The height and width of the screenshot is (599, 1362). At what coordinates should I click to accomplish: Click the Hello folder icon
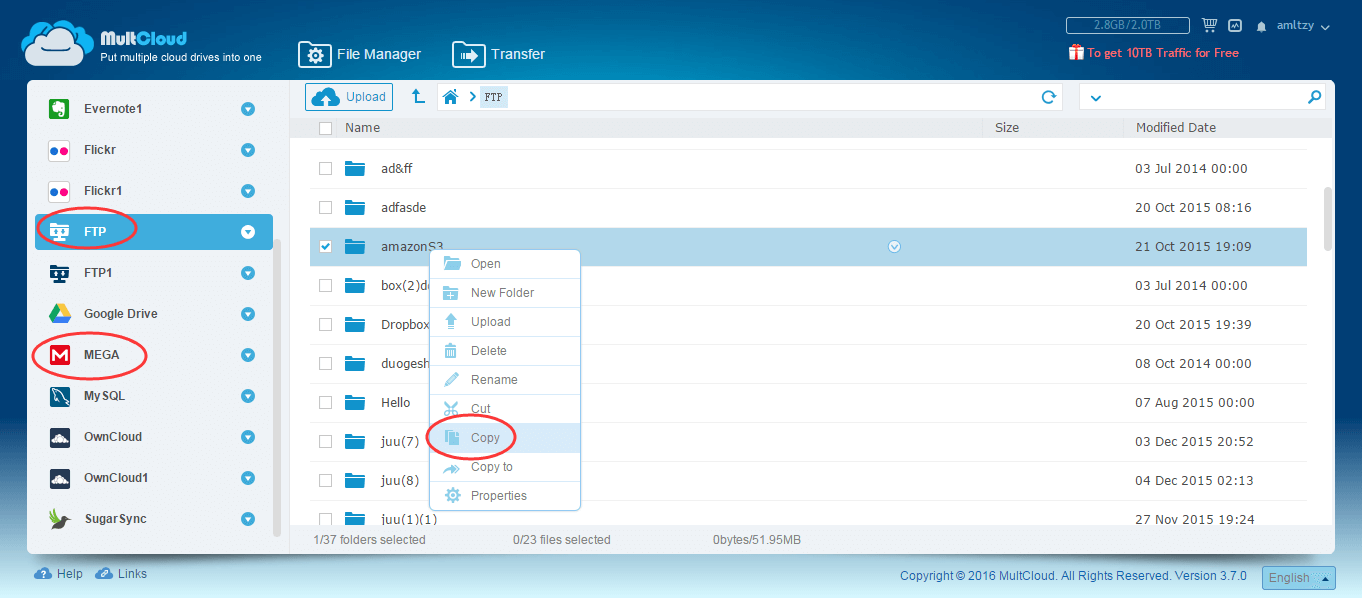click(355, 402)
